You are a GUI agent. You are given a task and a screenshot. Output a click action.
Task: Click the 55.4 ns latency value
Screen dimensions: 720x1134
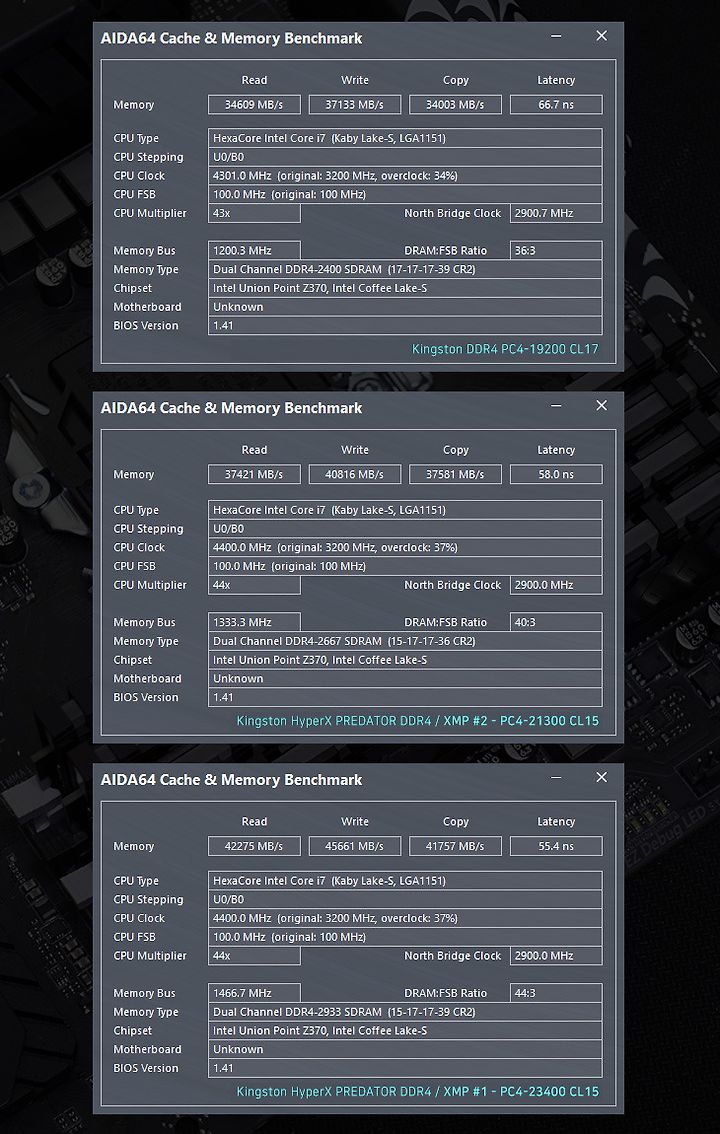[556, 846]
